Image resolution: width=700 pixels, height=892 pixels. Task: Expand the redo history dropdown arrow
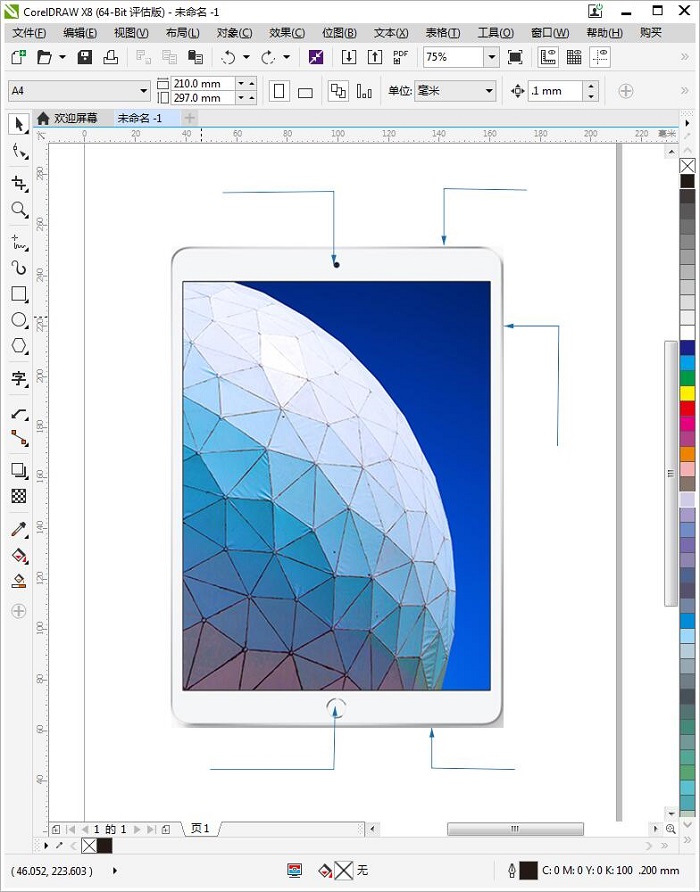click(286, 57)
